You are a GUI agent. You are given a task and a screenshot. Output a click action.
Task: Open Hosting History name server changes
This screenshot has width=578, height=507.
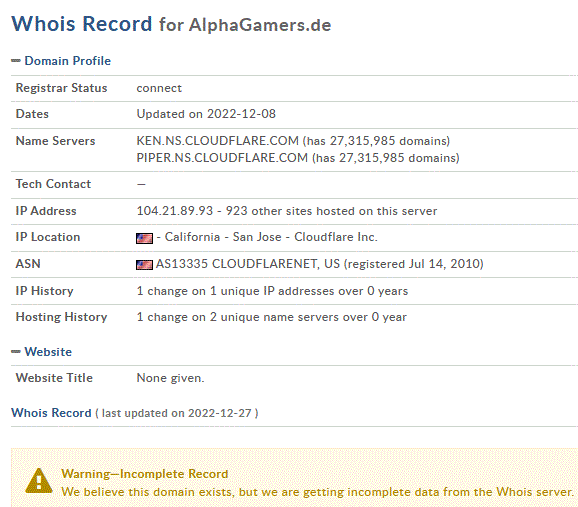click(x=272, y=317)
